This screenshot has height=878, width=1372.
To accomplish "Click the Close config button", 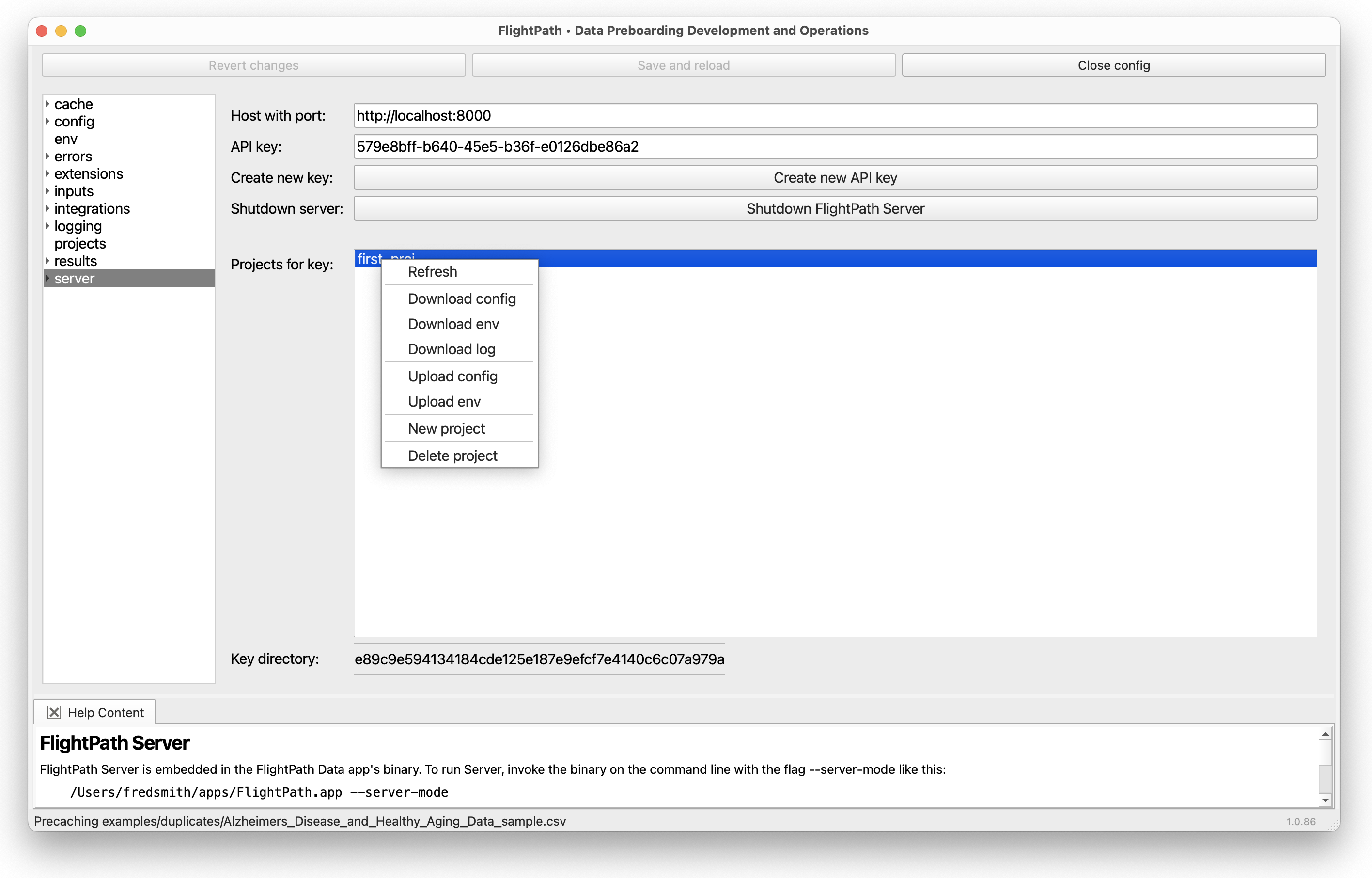I will [x=1113, y=65].
